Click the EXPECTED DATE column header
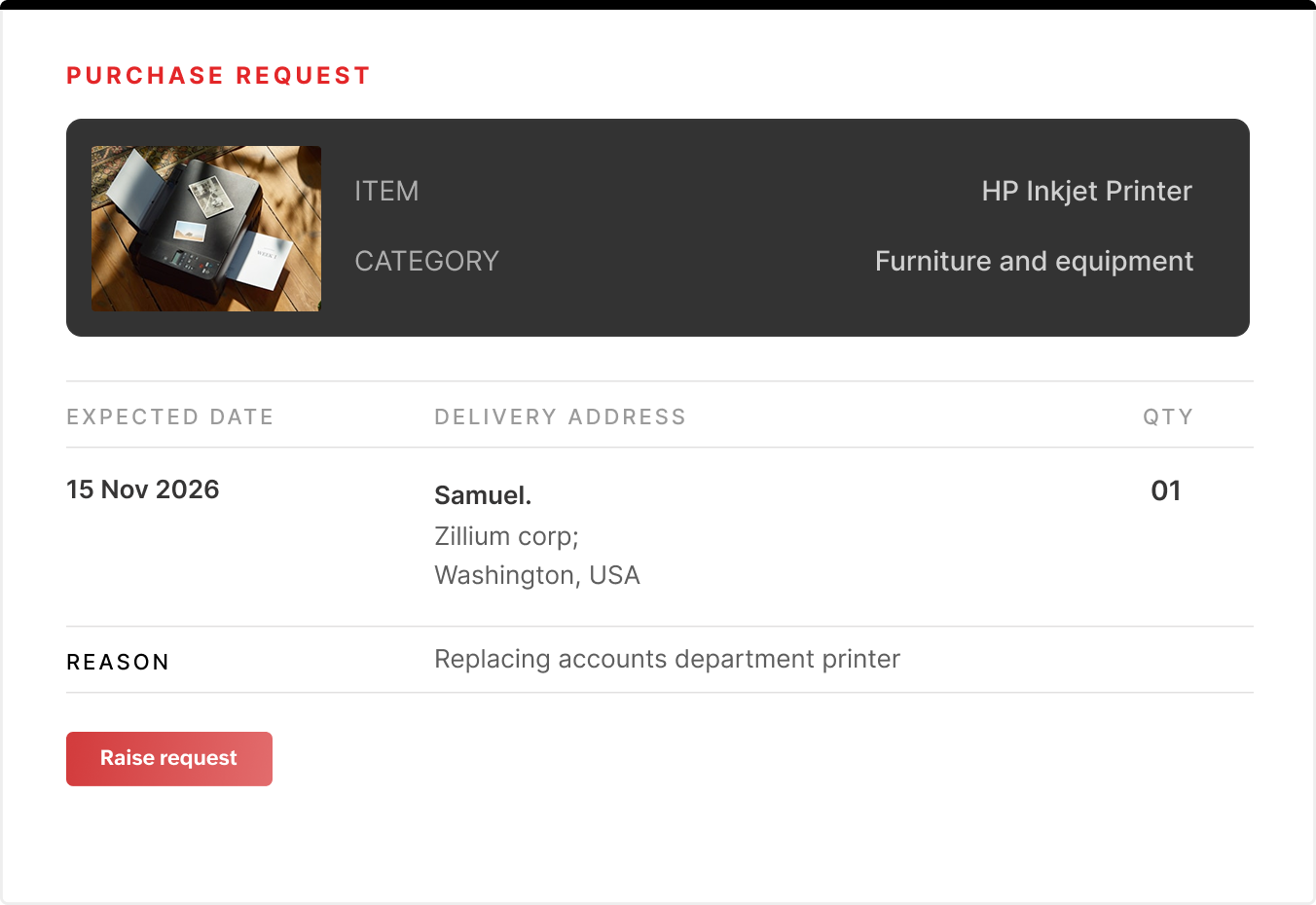The image size is (1316, 905). [169, 416]
